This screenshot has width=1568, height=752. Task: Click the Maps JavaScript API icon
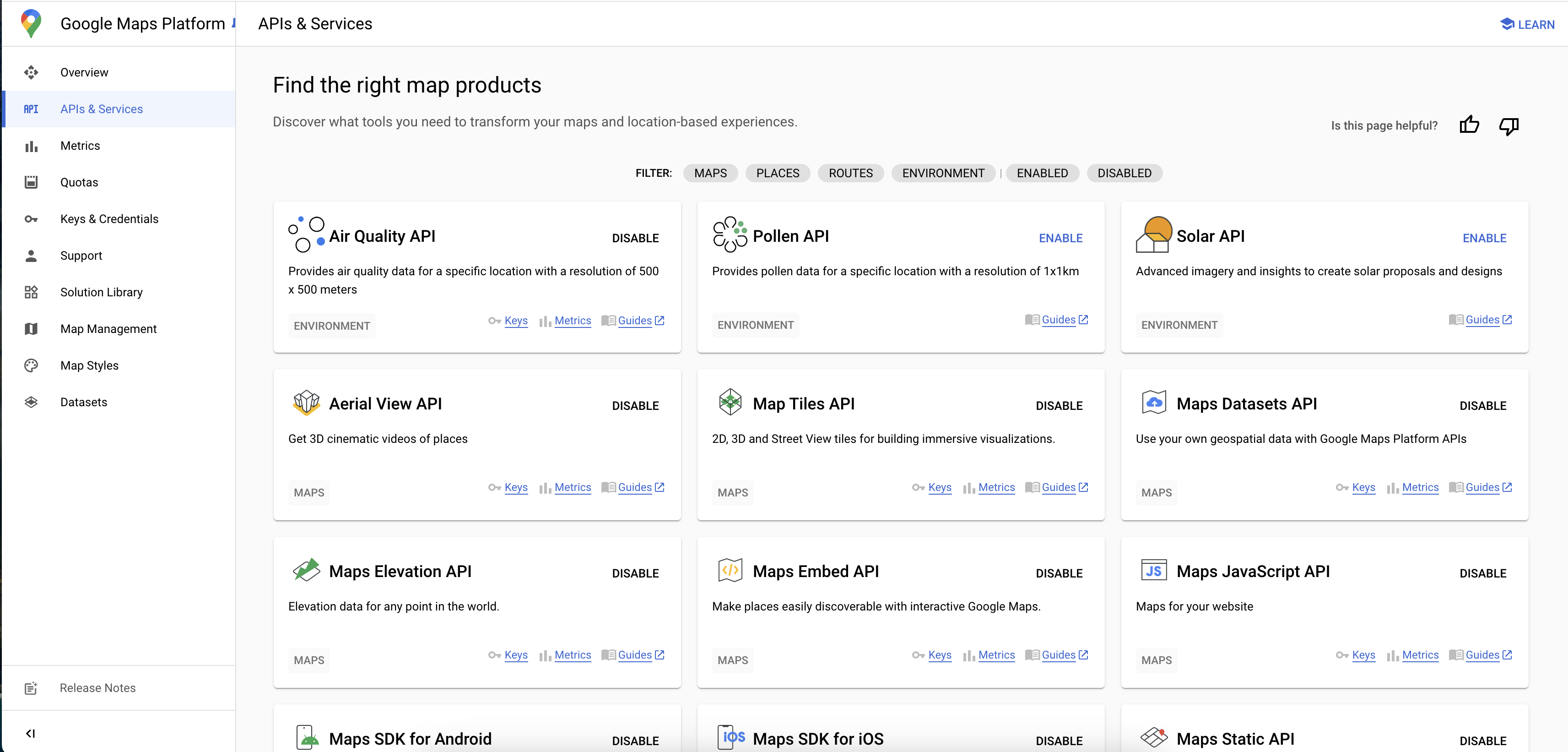[x=1153, y=571]
